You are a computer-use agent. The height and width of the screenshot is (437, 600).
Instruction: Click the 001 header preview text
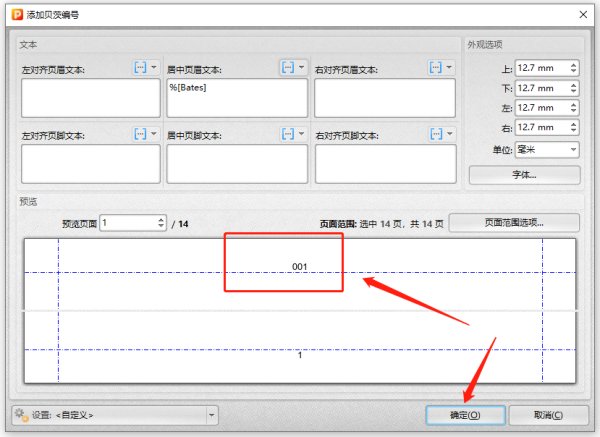(x=300, y=267)
